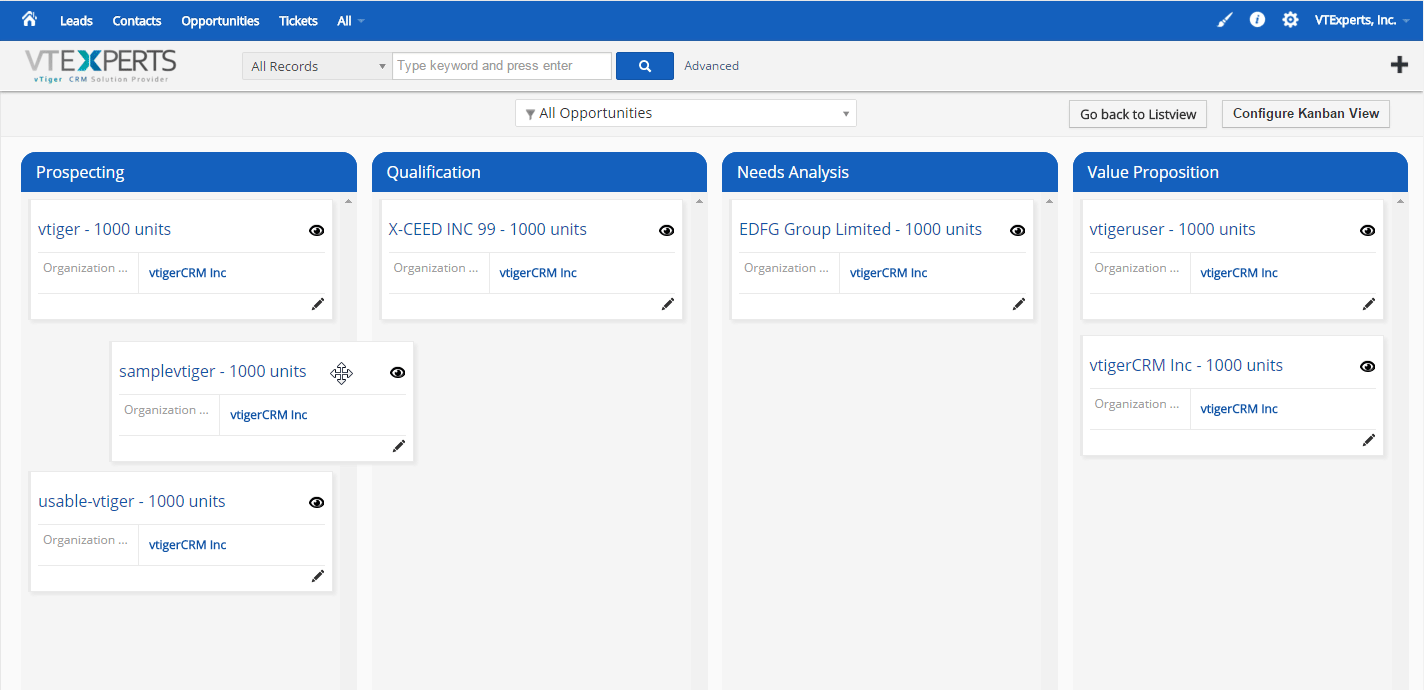Open the VTExperts, Inc. user menu

click(x=1362, y=20)
